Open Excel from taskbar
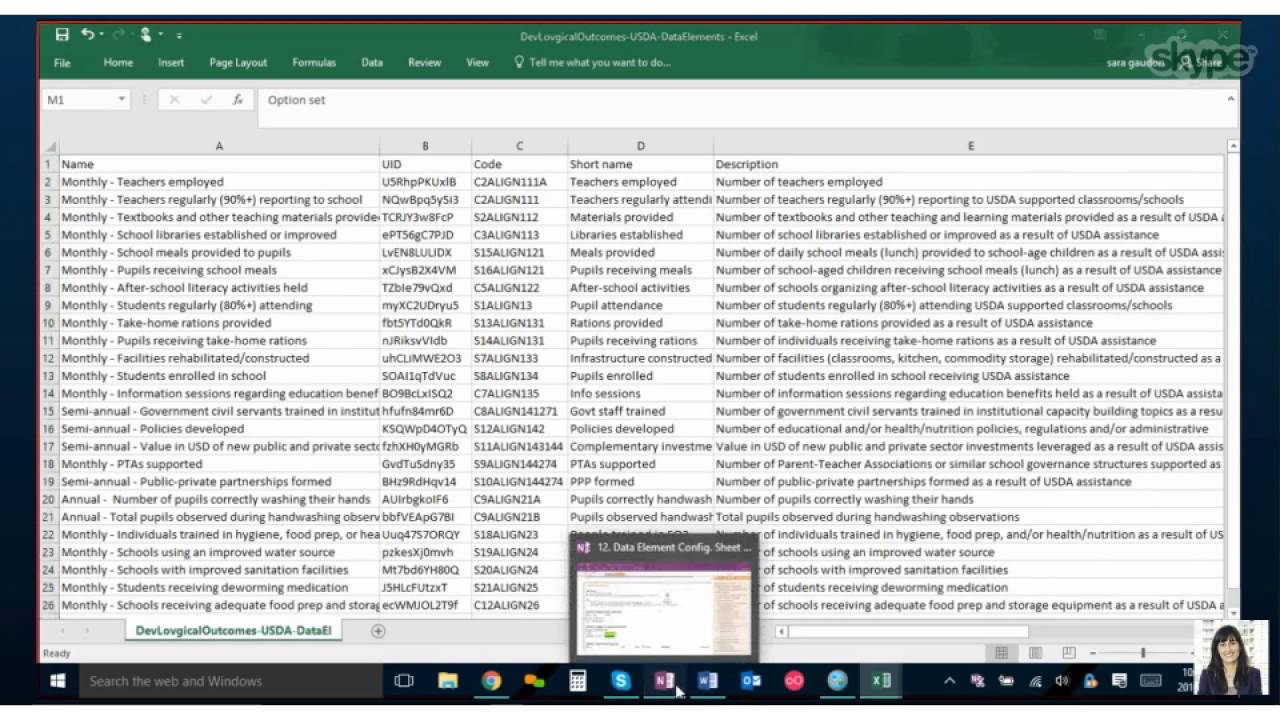The image size is (1280, 720). 881,681
